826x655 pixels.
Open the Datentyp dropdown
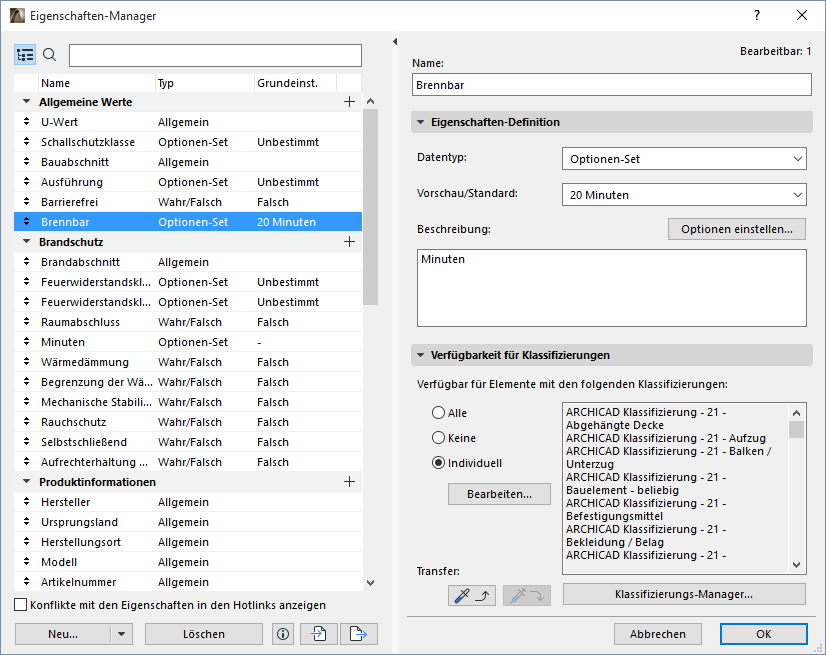(684, 159)
